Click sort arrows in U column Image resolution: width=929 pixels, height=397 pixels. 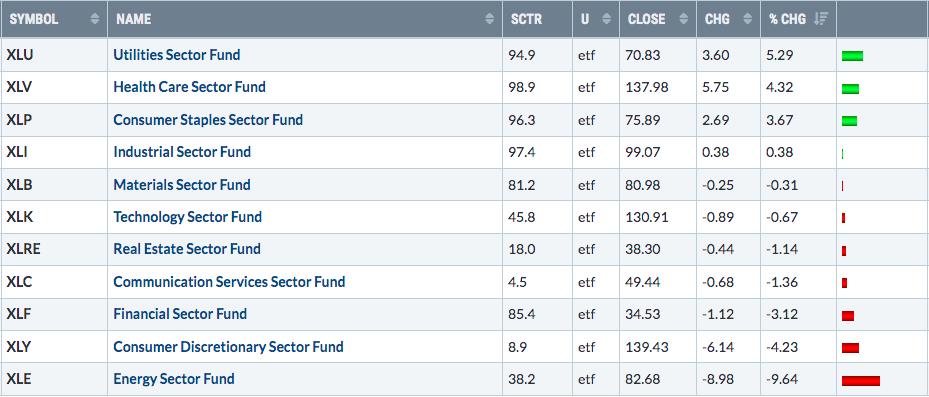point(606,19)
